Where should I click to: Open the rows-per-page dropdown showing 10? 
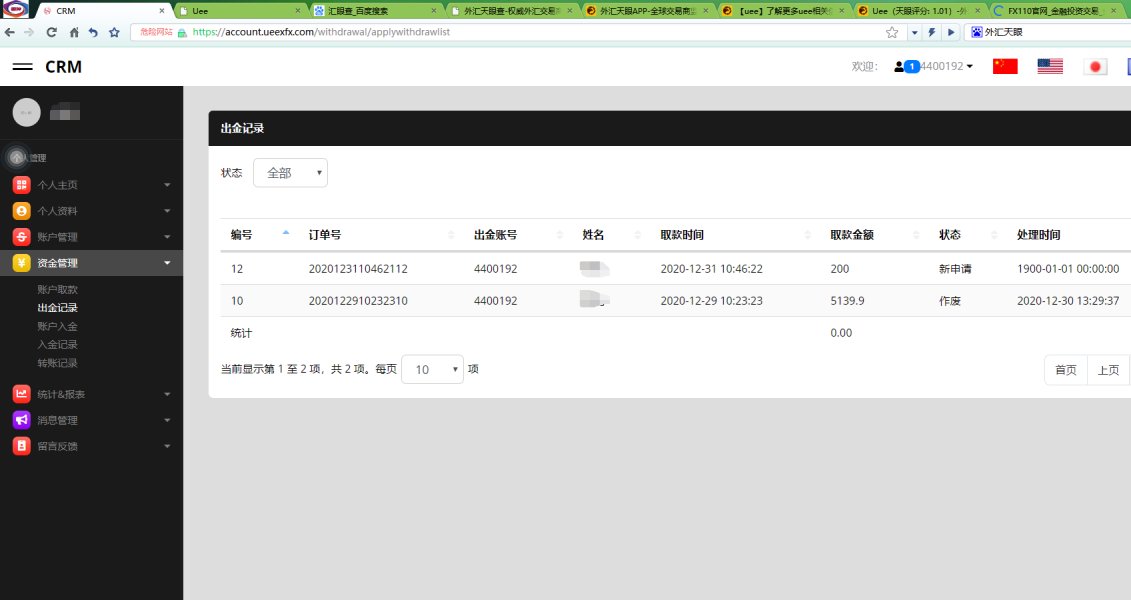(432, 369)
